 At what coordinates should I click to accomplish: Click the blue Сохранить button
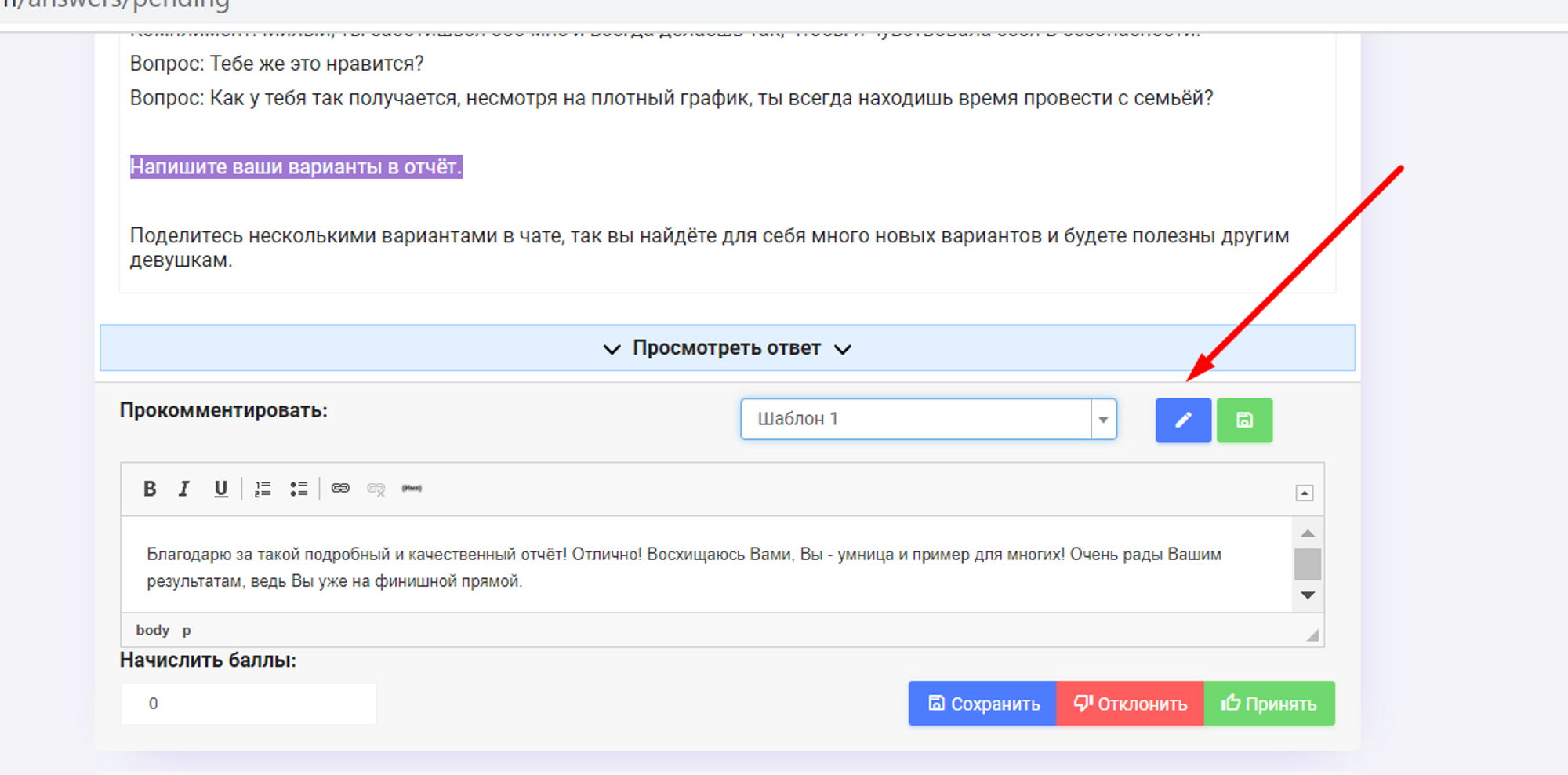tap(983, 704)
